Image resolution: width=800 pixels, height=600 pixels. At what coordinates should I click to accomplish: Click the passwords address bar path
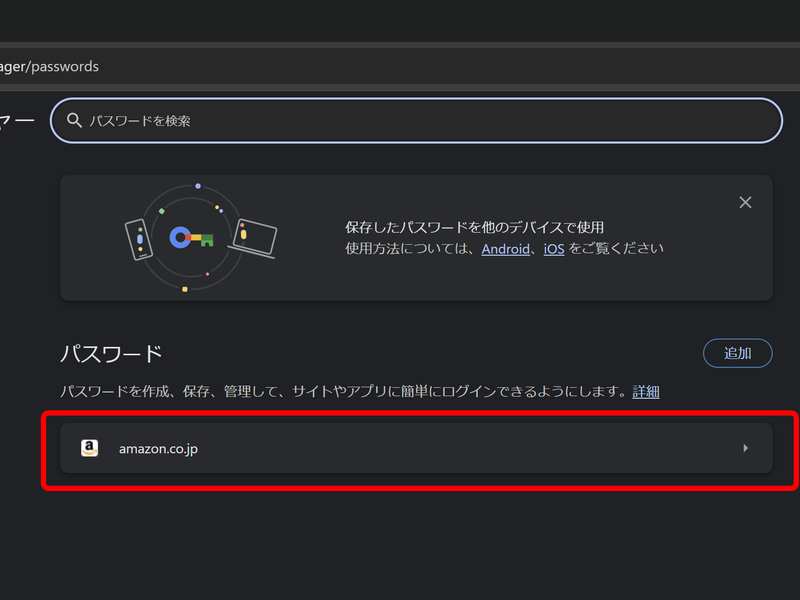click(49, 67)
